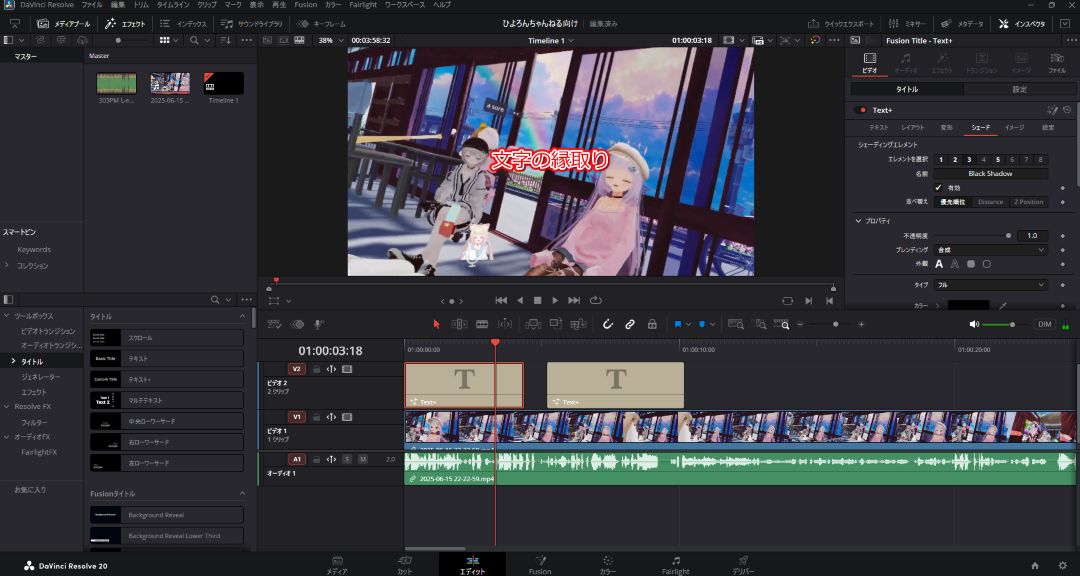Image resolution: width=1080 pixels, height=576 pixels.
Task: Pick color with the eyedropper in Inspector
Action: pyautogui.click(x=1001, y=305)
